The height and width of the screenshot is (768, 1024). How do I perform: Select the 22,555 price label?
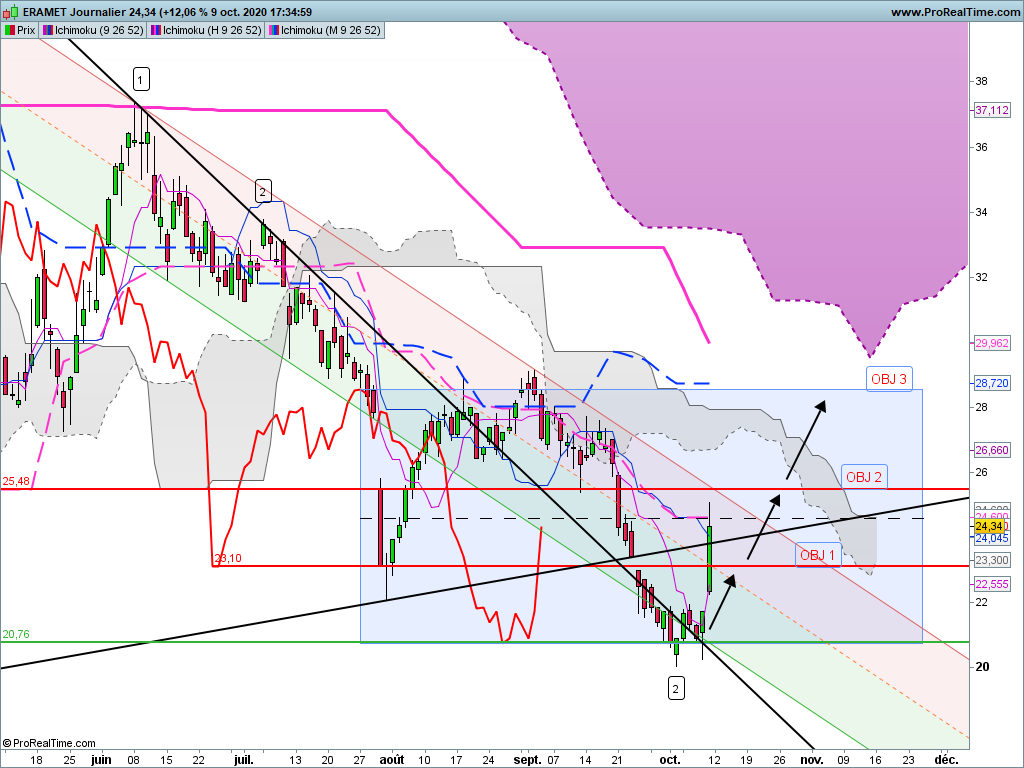[991, 584]
